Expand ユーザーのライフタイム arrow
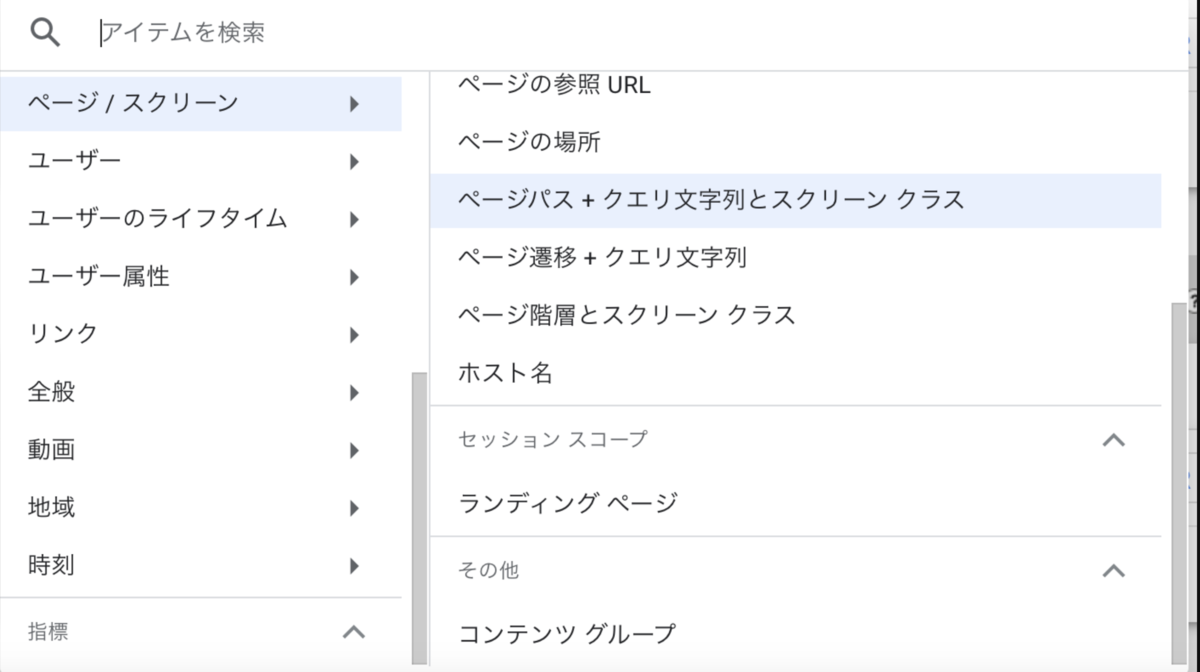 click(x=354, y=219)
